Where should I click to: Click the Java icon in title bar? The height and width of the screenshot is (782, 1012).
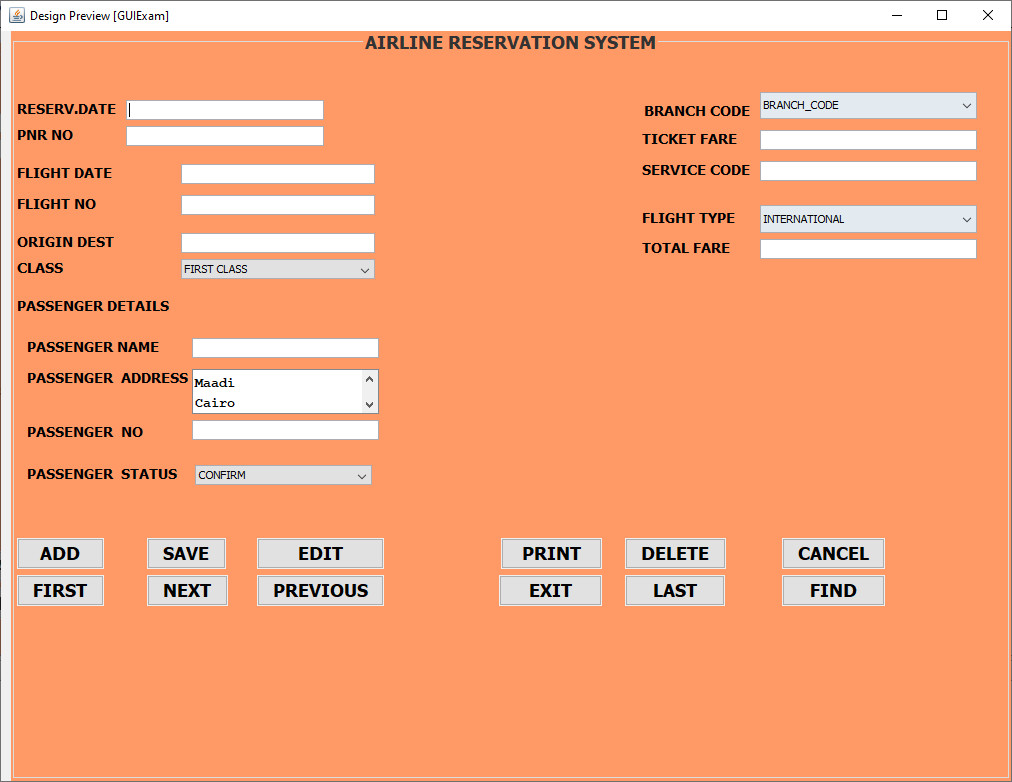pos(17,15)
